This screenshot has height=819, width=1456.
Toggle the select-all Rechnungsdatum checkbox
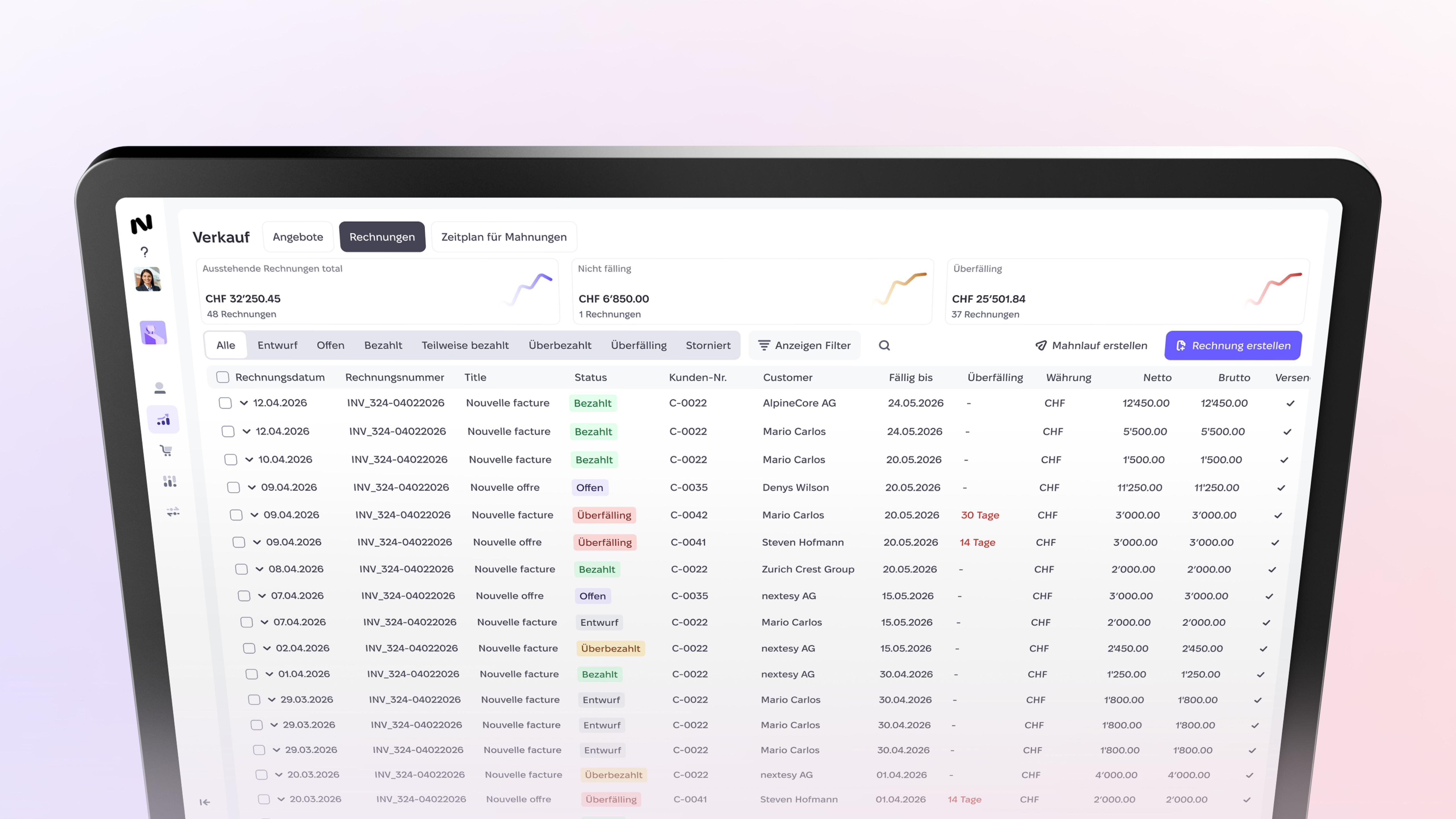point(223,377)
